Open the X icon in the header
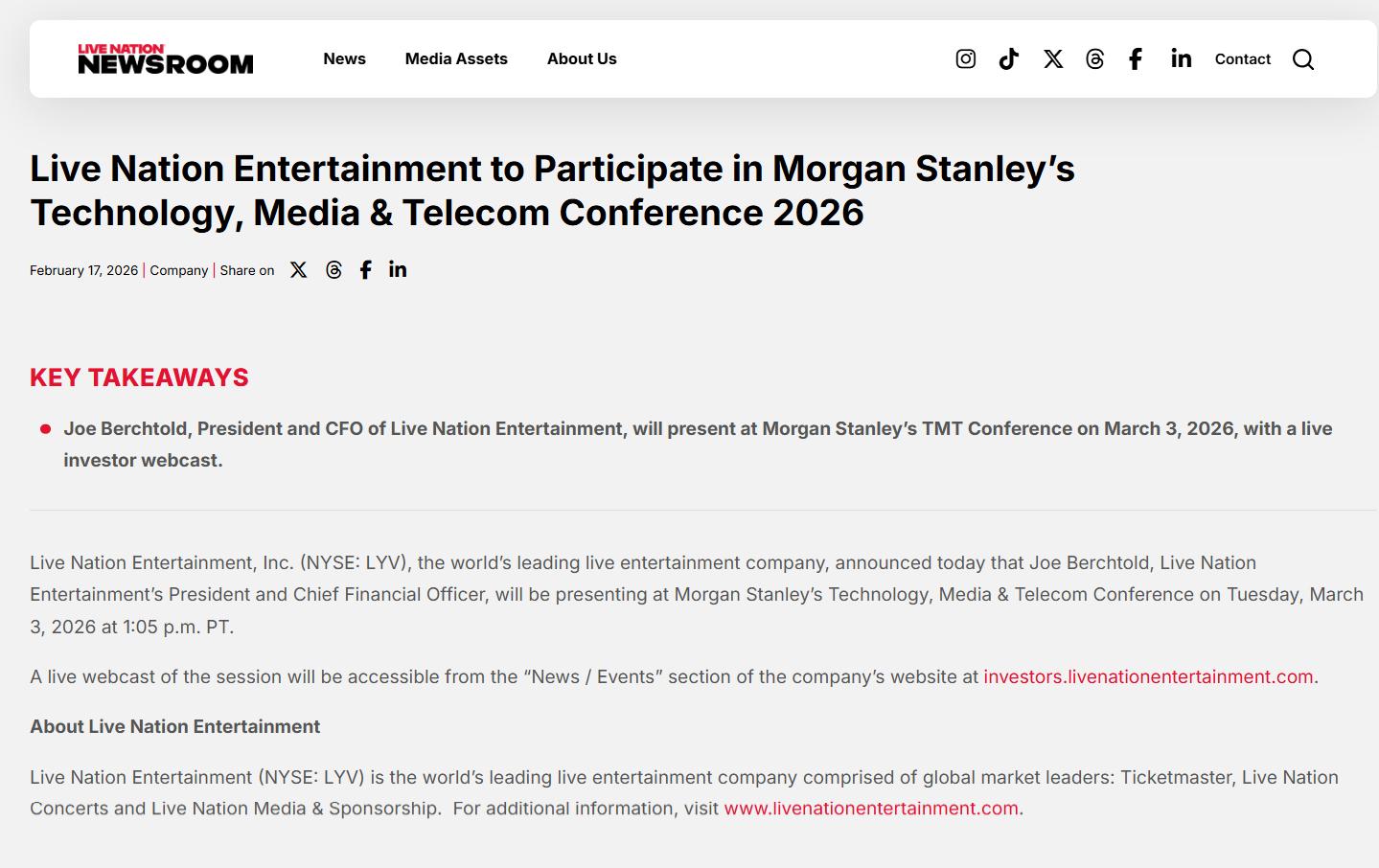Image resolution: width=1379 pixels, height=868 pixels. click(1053, 59)
